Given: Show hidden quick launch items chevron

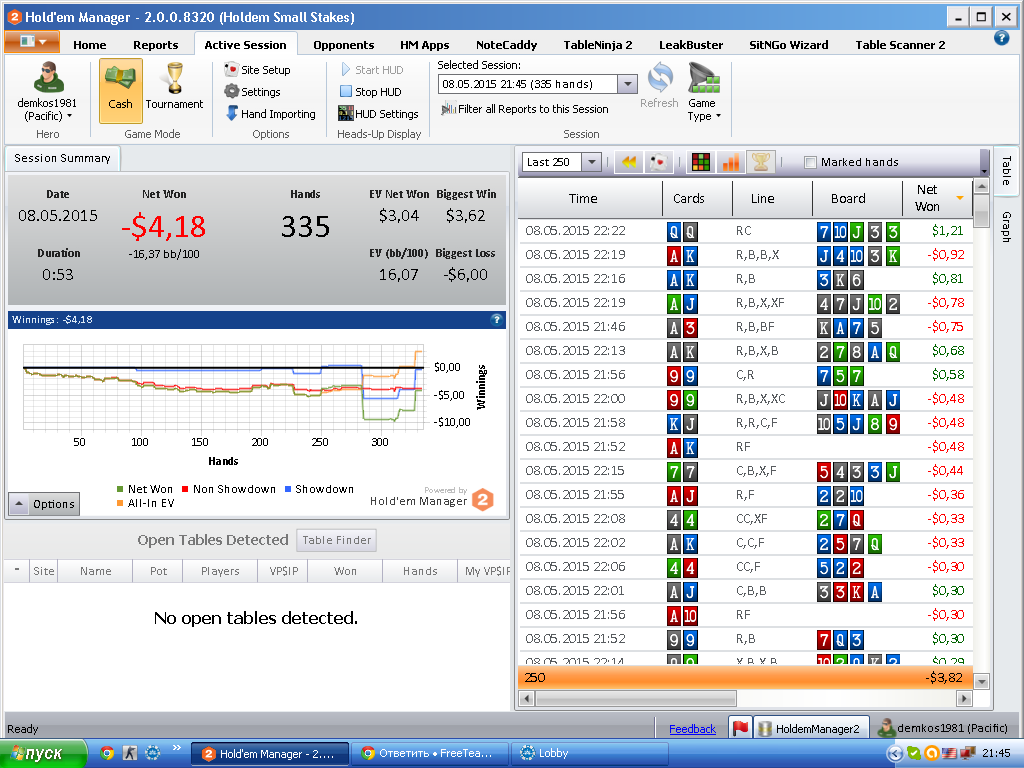Looking at the screenshot, I should coord(176,748).
